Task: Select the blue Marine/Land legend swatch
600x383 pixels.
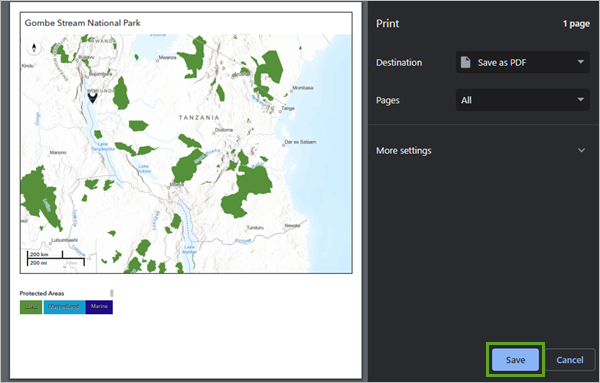Action: [64, 307]
